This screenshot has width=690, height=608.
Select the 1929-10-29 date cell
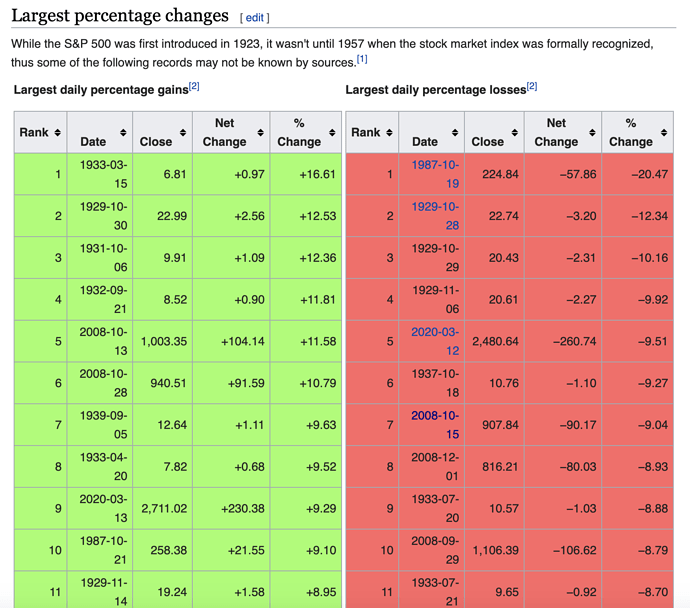pos(432,258)
